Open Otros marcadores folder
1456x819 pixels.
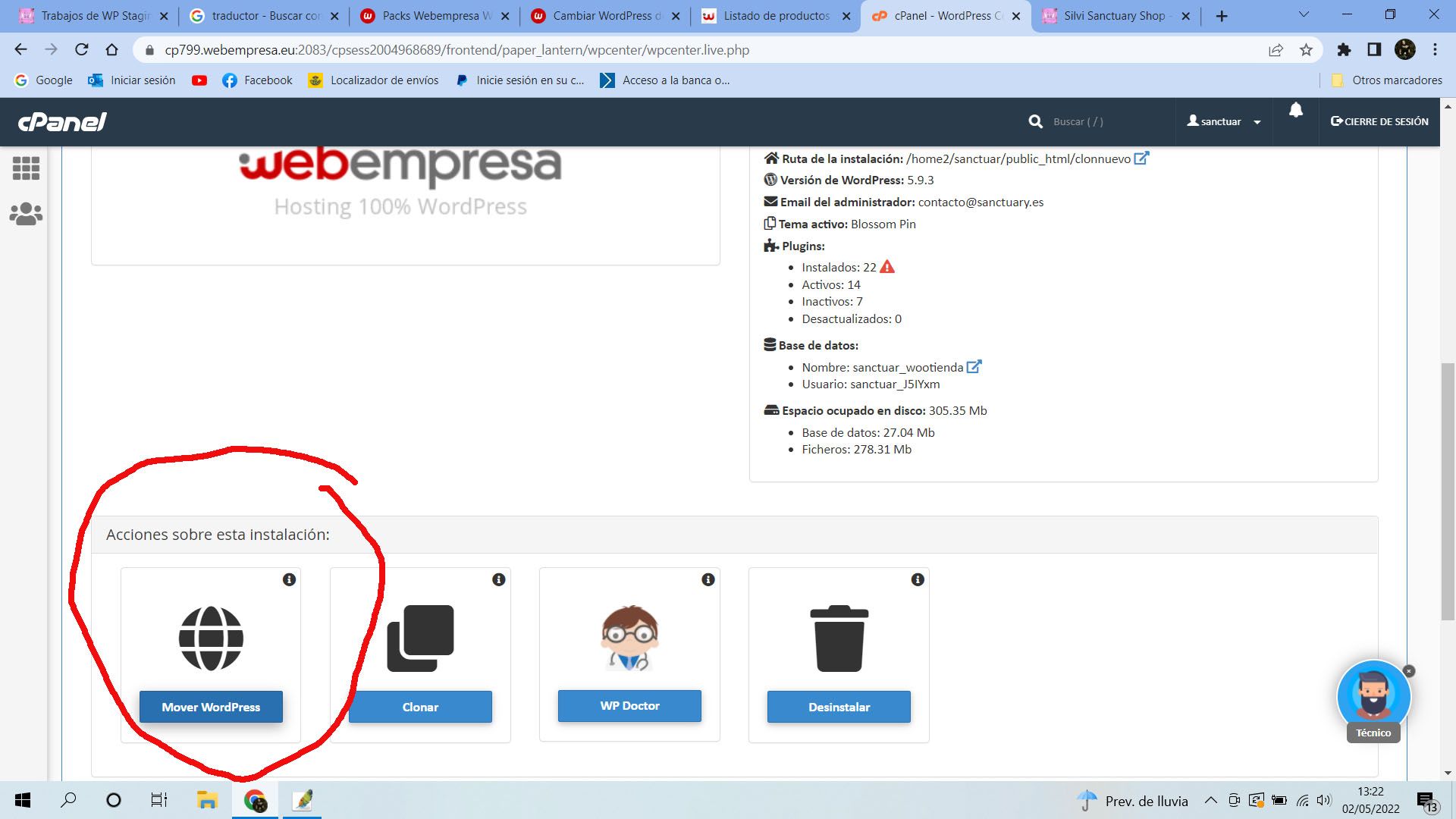tap(1387, 80)
